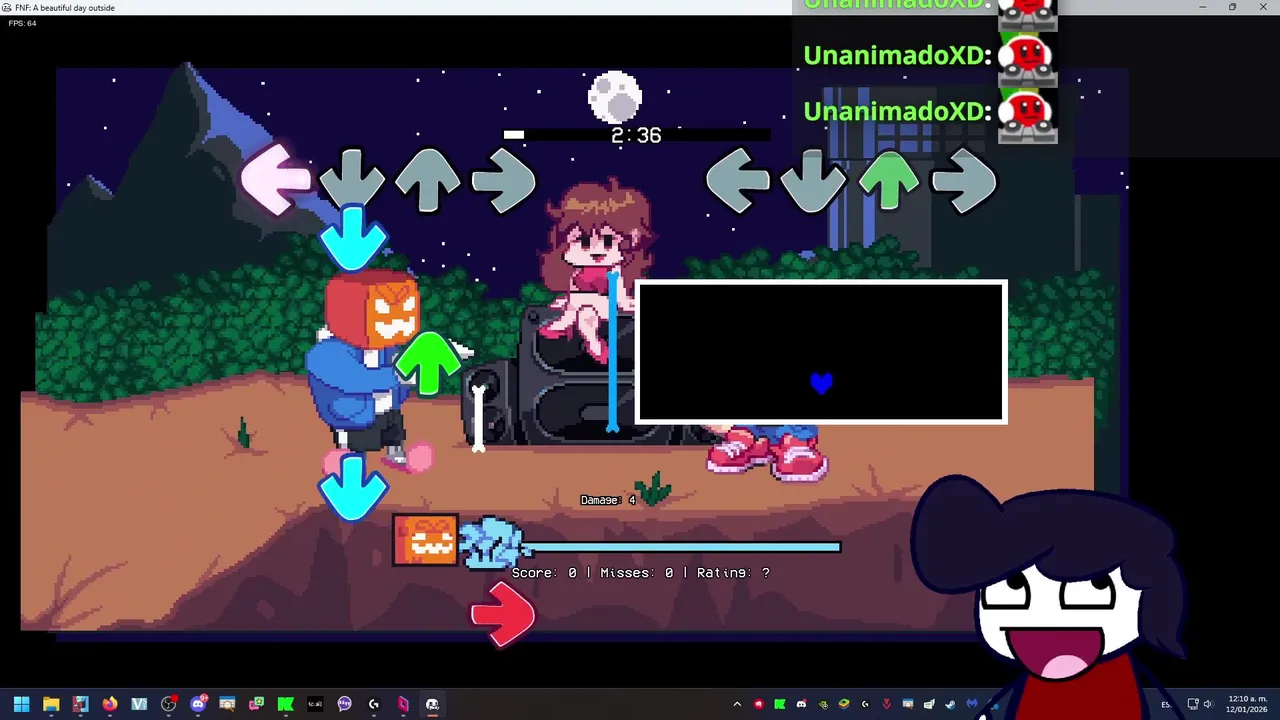Click the Score: 0 Misses: 0 text
Viewport: 1280px width, 720px height.
pos(641,573)
